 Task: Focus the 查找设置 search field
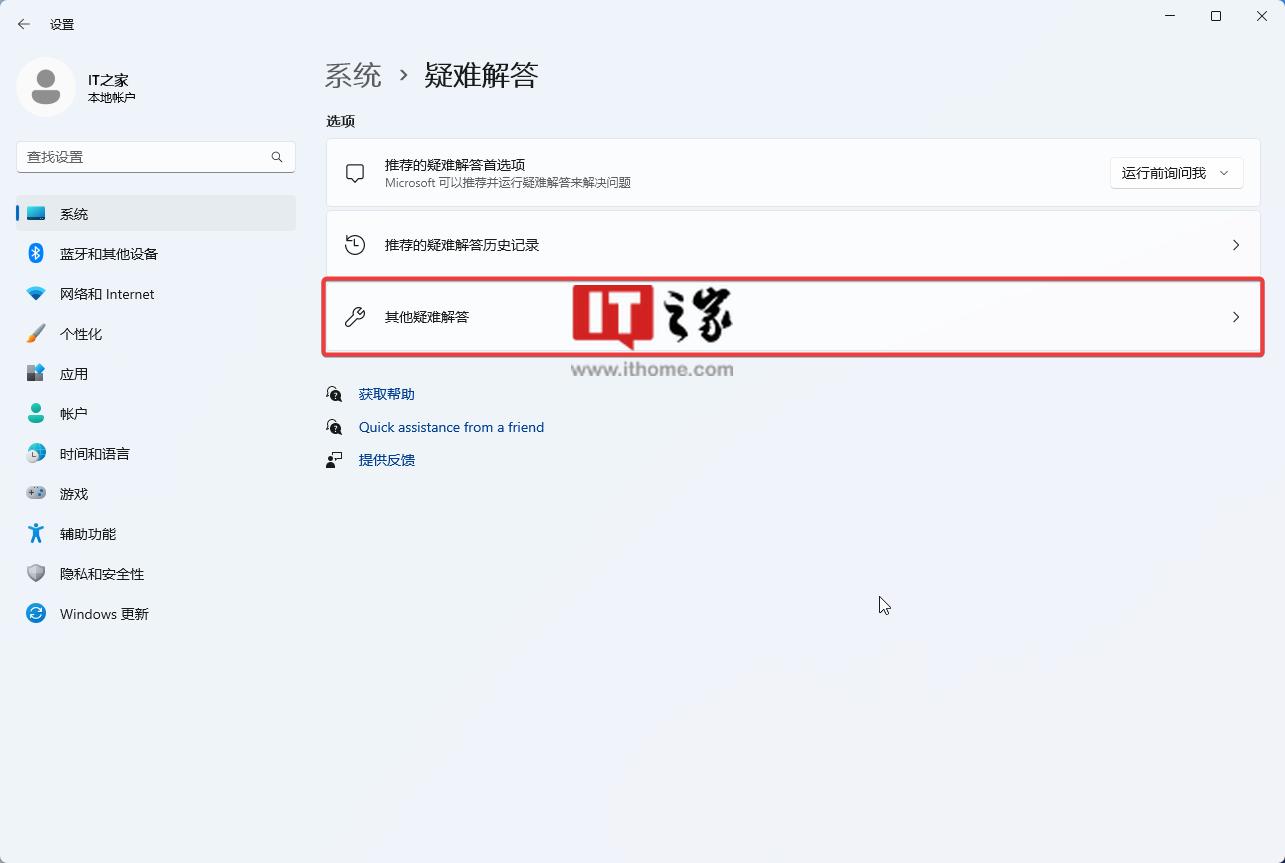tap(156, 157)
